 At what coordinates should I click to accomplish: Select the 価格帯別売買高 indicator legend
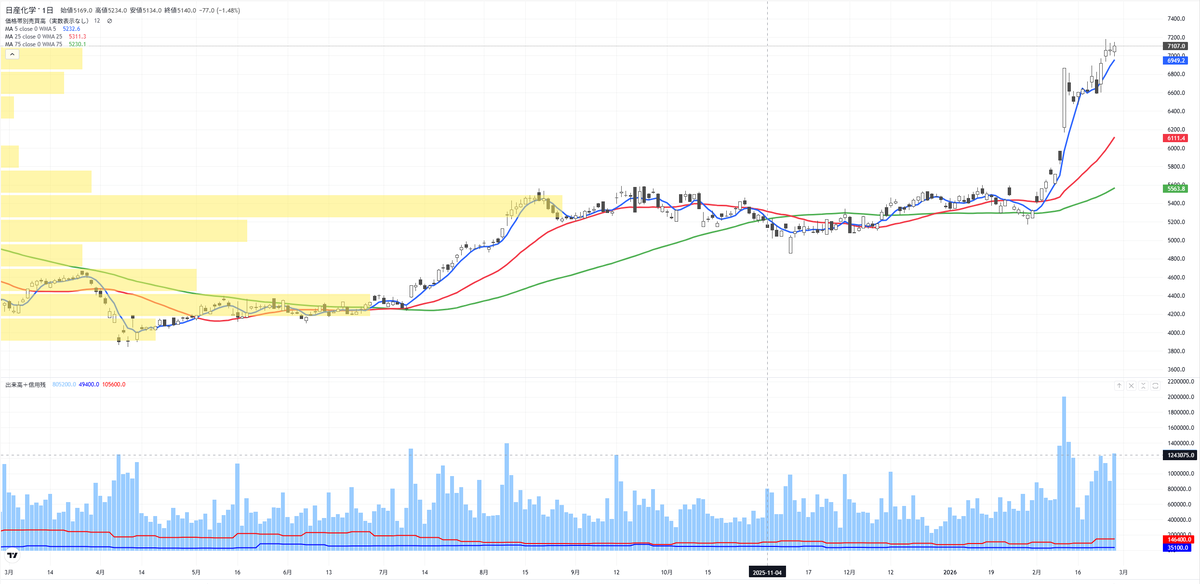[x=45, y=20]
